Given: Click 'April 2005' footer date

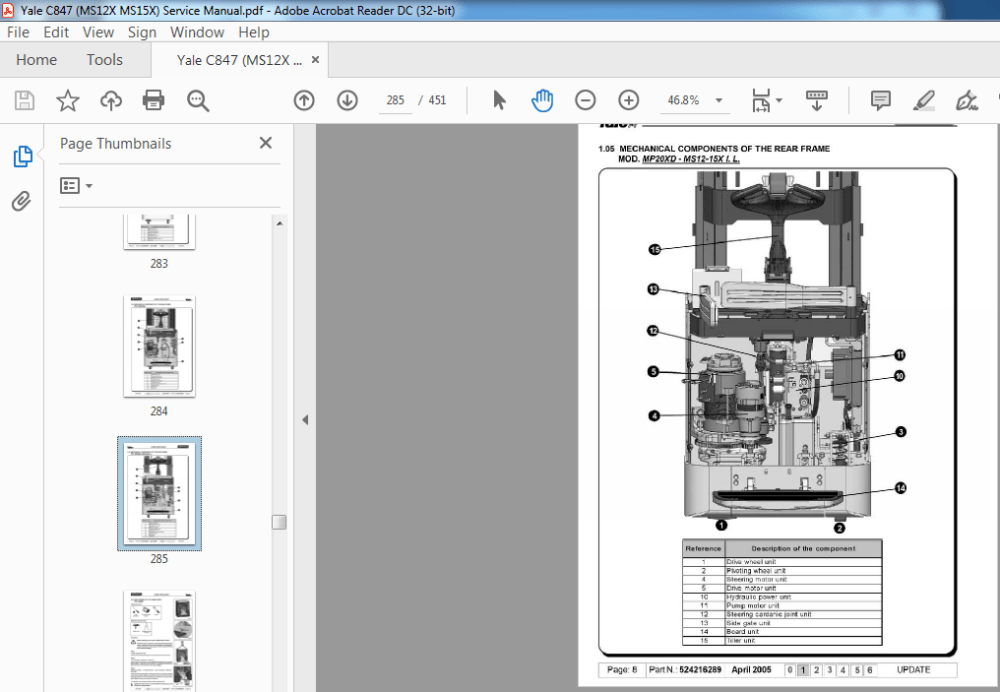Looking at the screenshot, I should [751, 670].
